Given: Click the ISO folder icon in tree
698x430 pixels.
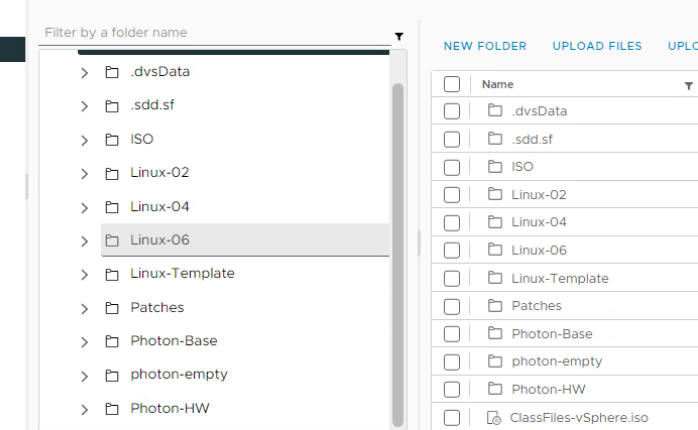Looking at the screenshot, I should [112, 140].
